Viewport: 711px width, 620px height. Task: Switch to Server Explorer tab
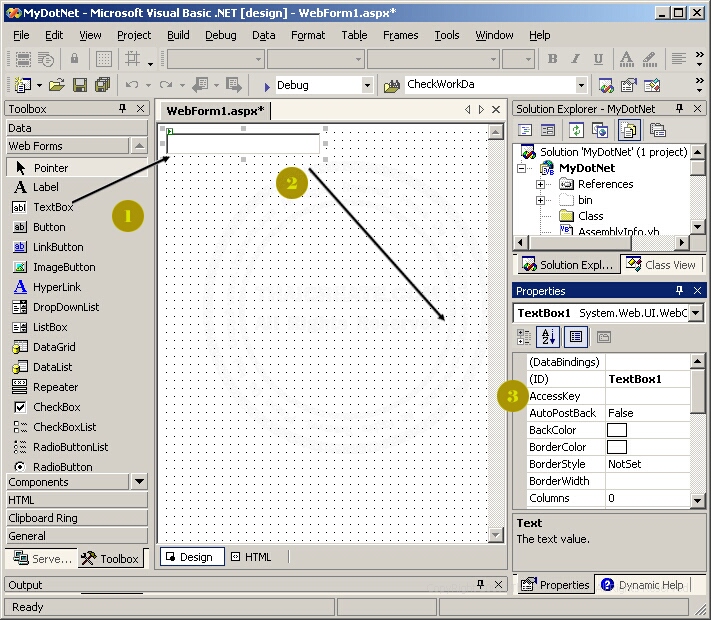coord(42,558)
